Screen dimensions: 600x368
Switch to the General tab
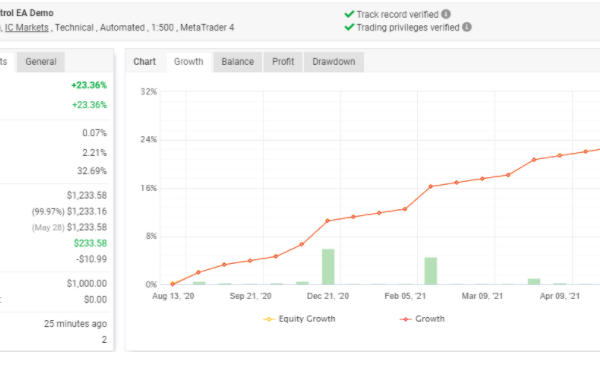pos(41,62)
